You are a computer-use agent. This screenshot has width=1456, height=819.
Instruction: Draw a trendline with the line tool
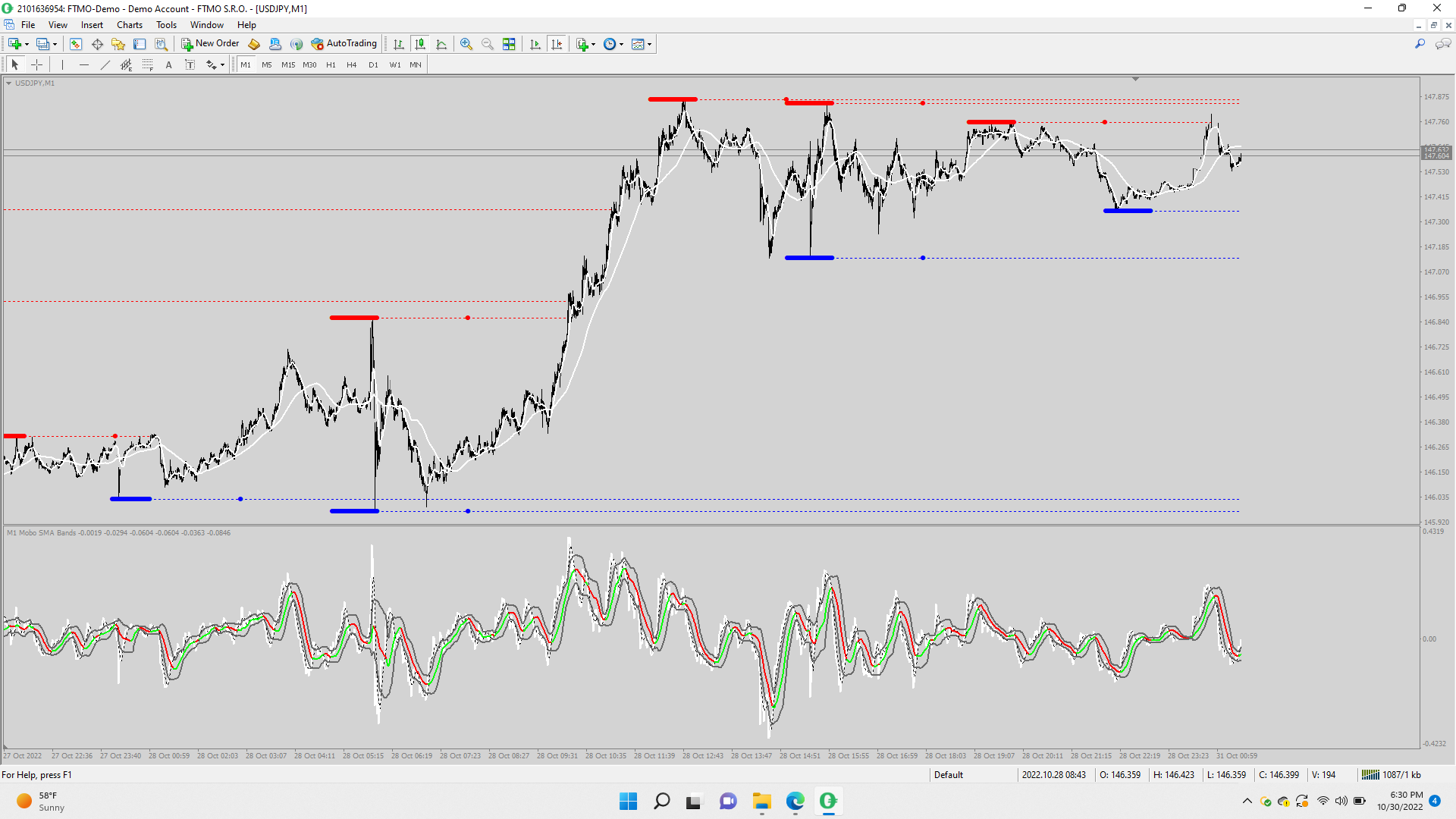[x=105, y=65]
